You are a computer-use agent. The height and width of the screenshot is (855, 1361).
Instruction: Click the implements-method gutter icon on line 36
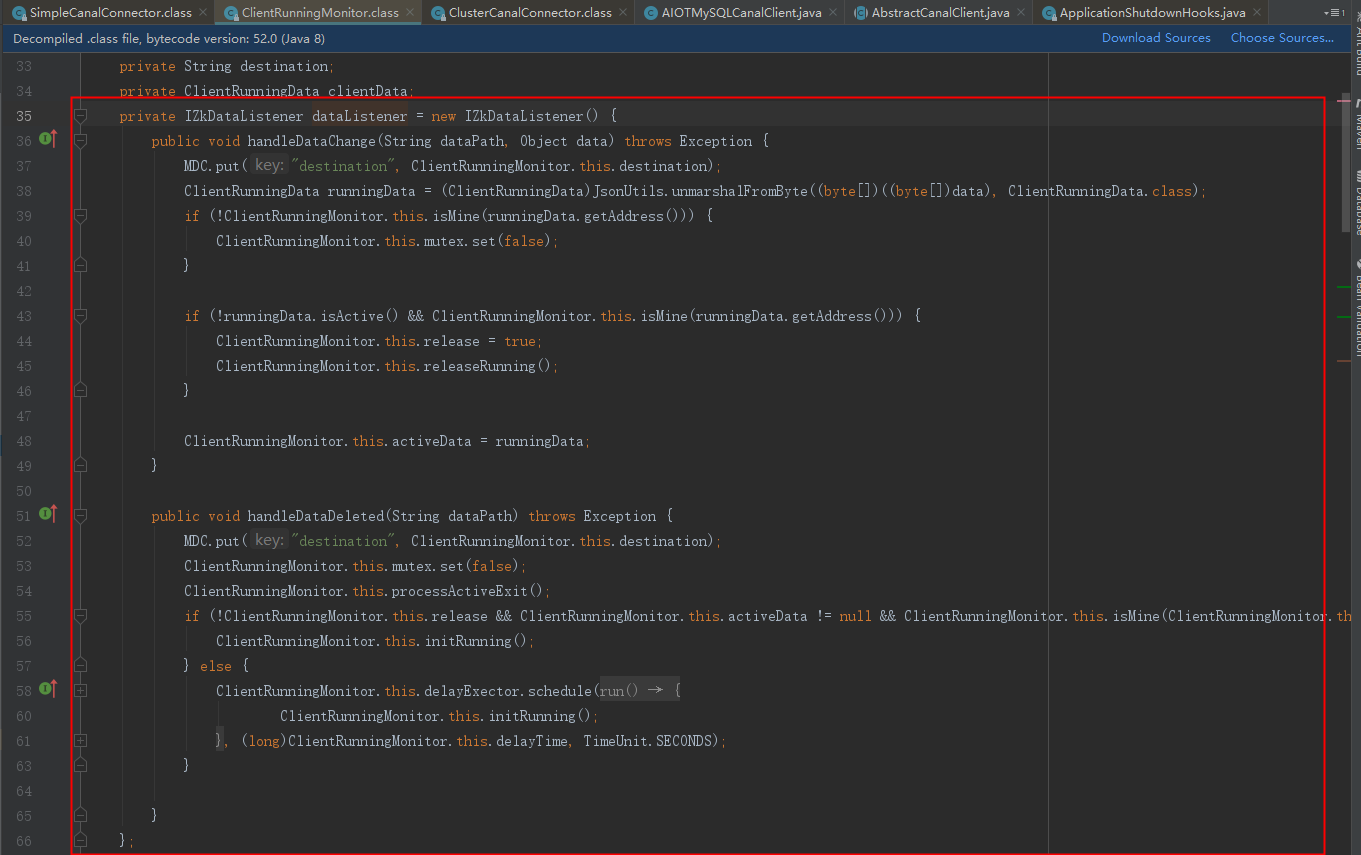coord(47,139)
